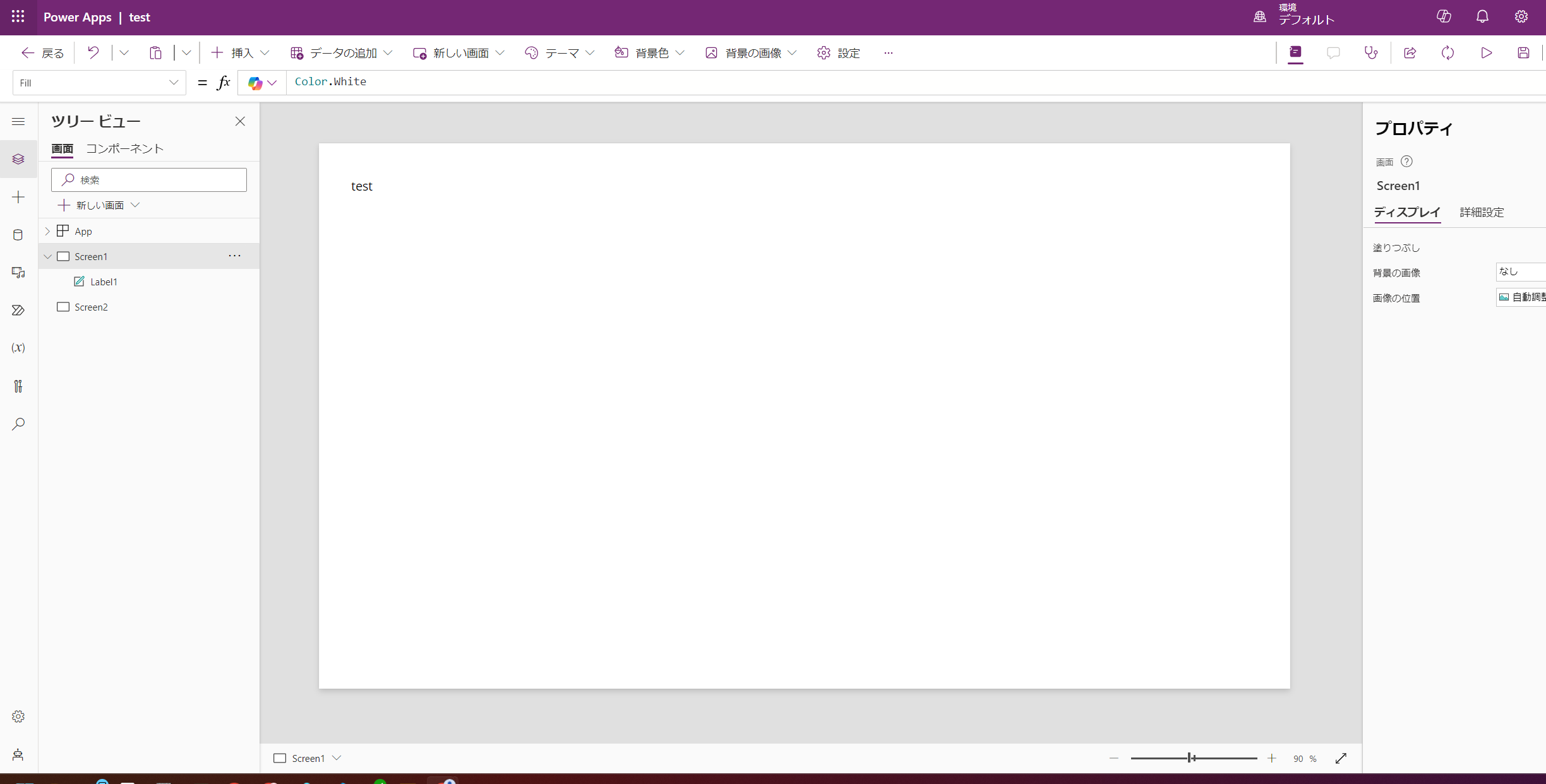The height and width of the screenshot is (784, 1546).
Task: Select the Screen2 checkbox in tree view
Action: tap(63, 307)
